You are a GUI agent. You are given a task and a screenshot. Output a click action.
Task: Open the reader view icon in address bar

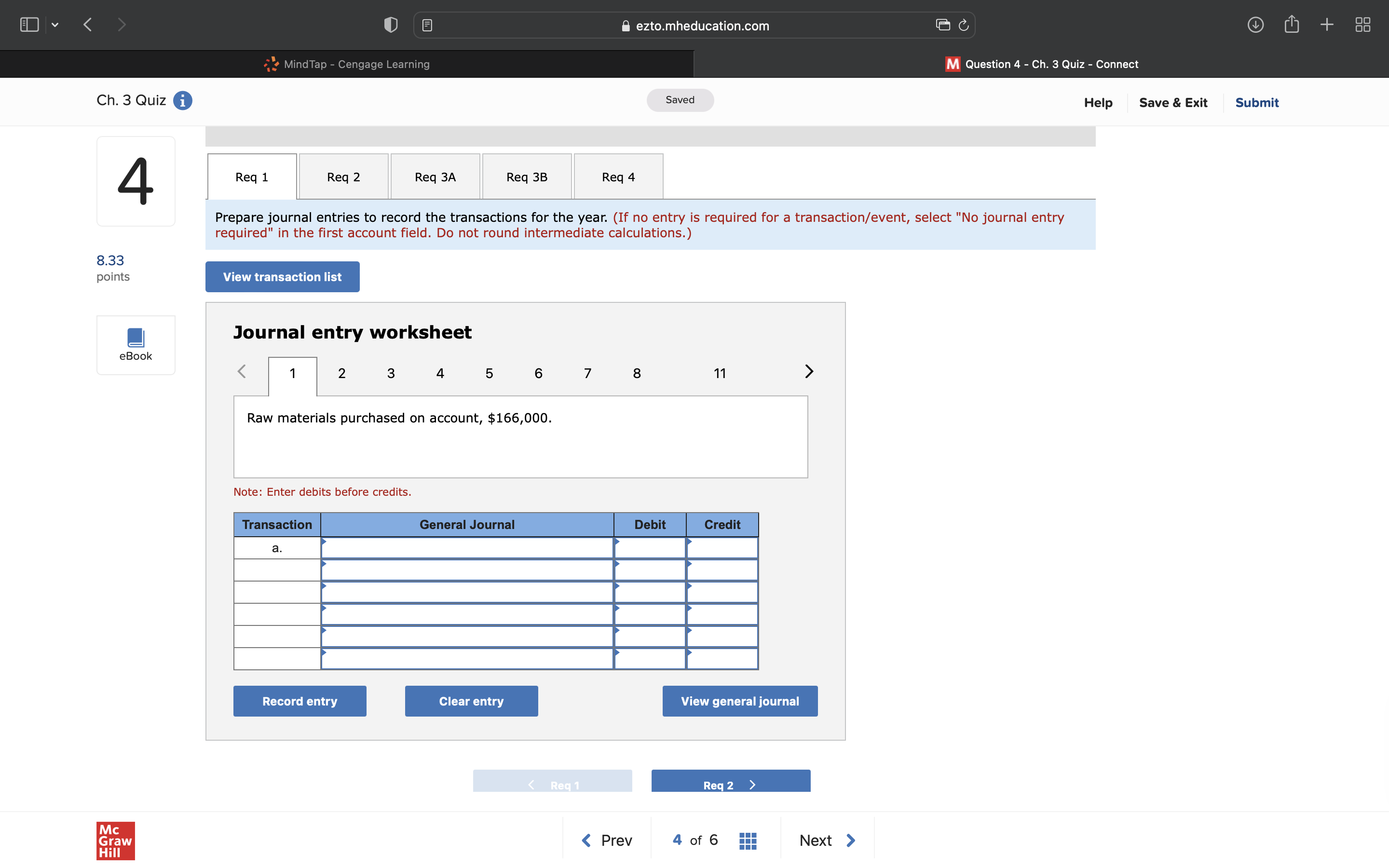click(x=427, y=25)
